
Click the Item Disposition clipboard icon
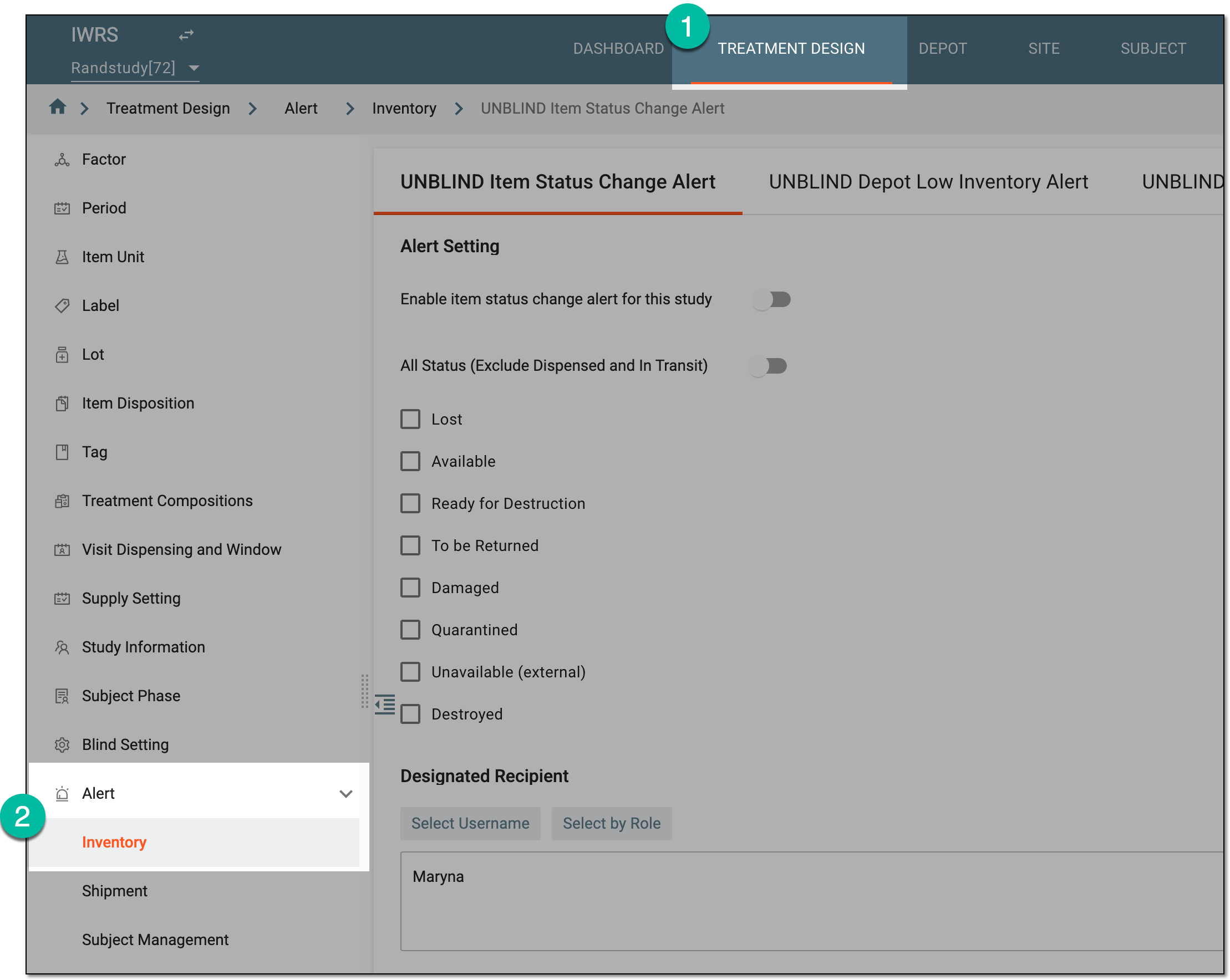(62, 403)
